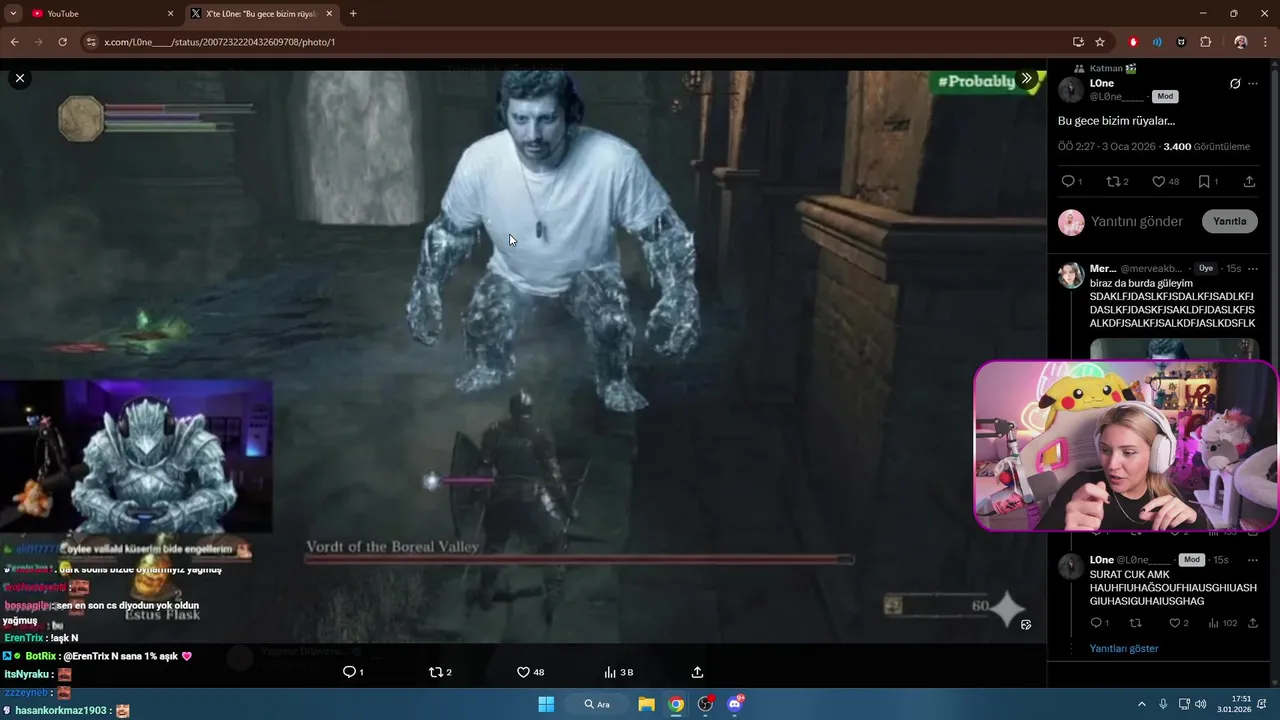Click the taskbar 'Ara' search box
This screenshot has height=720, width=1280.
598,704
